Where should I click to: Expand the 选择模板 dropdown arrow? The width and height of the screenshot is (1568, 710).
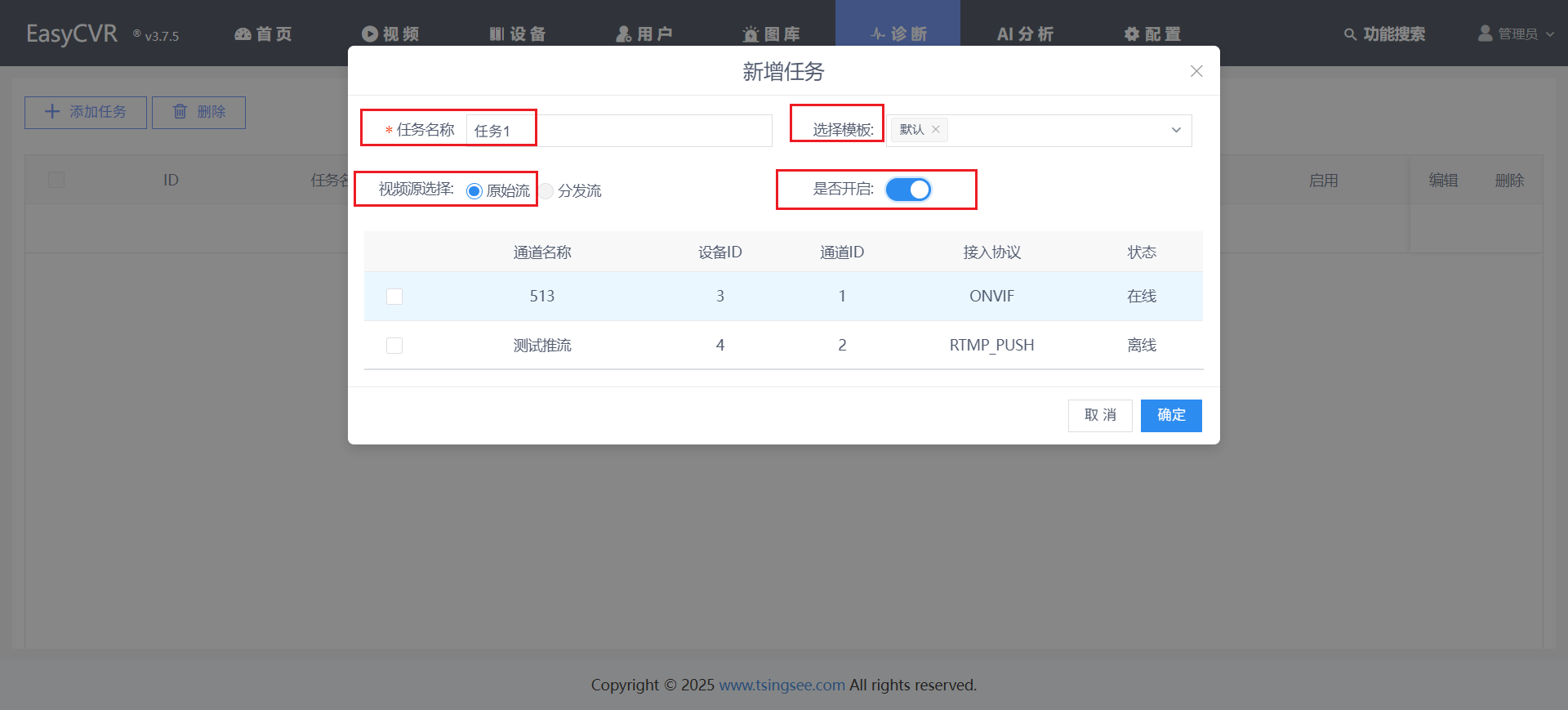click(1176, 130)
